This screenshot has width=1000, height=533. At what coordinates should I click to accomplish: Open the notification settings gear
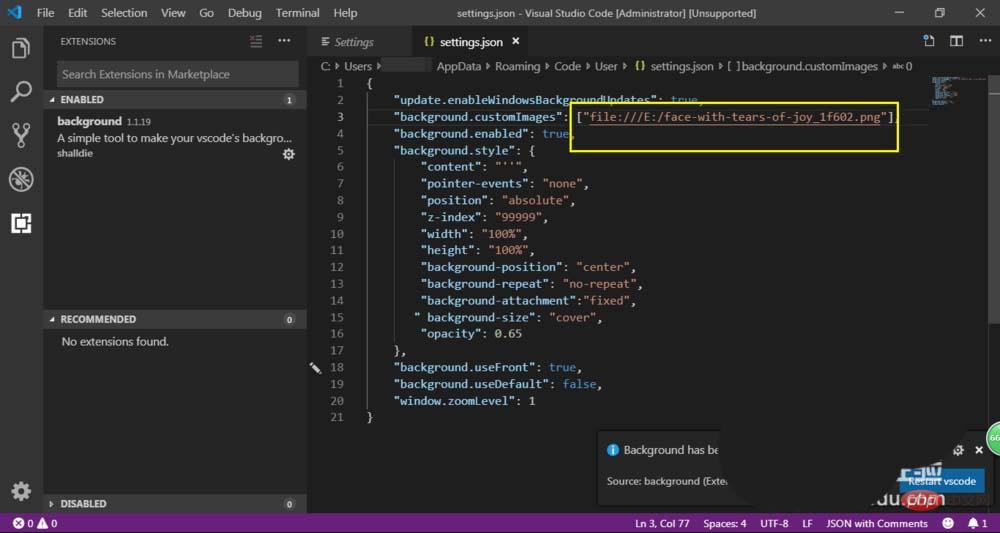(958, 450)
